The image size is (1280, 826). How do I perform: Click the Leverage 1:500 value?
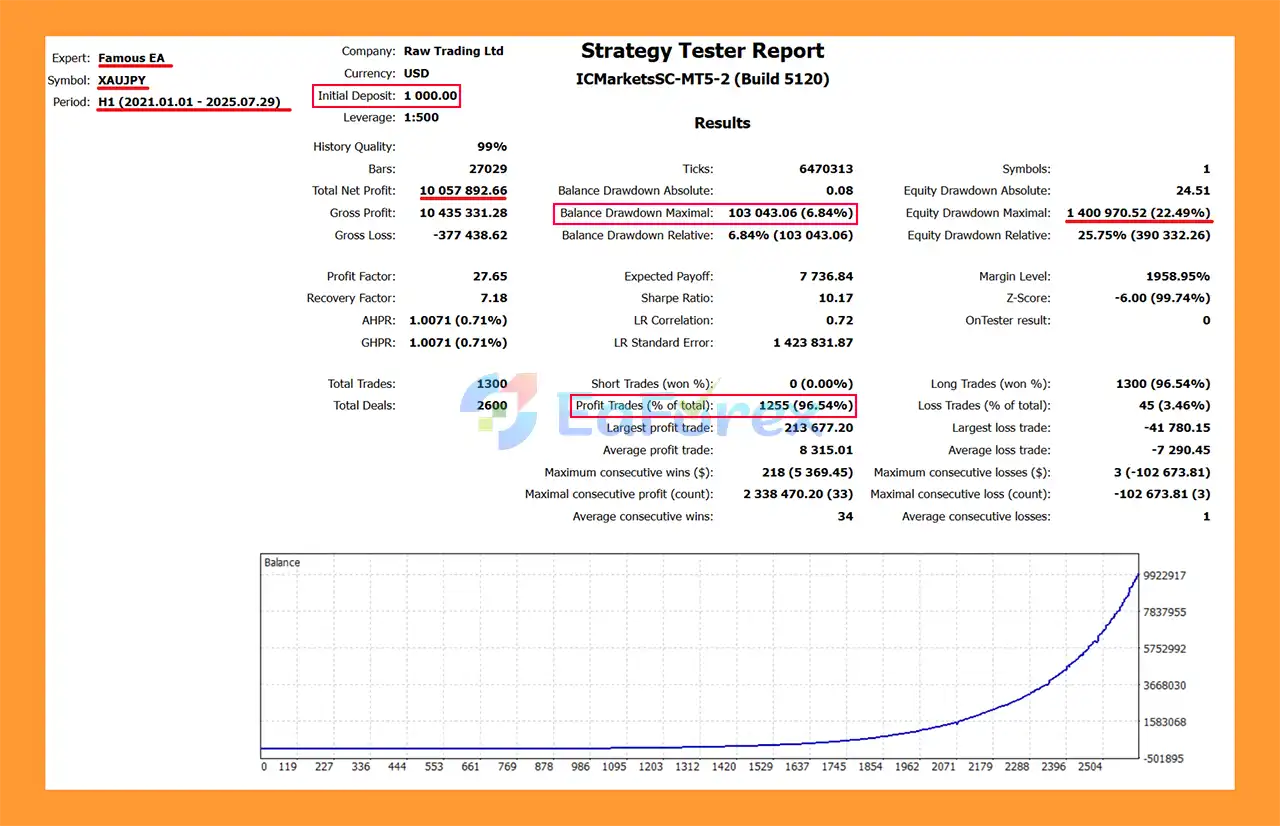421,117
